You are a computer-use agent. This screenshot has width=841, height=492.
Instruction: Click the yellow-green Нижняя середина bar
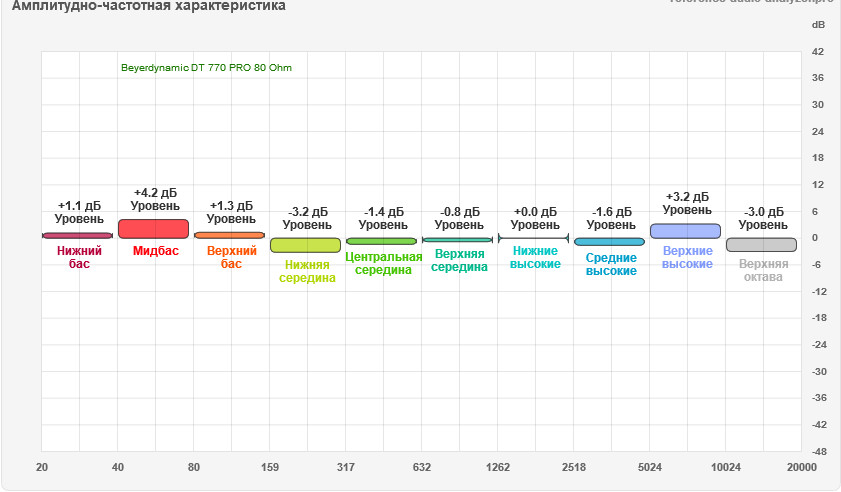click(305, 245)
